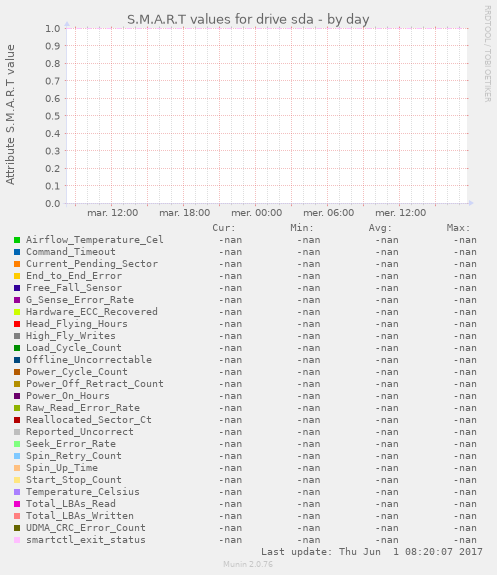Click the Cur: column header
Screen dimensions: 497x575
(224, 228)
